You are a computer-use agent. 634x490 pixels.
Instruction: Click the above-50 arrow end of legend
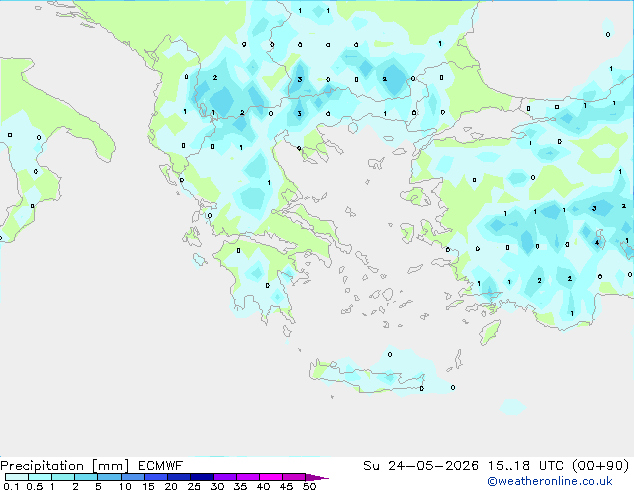click(317, 477)
